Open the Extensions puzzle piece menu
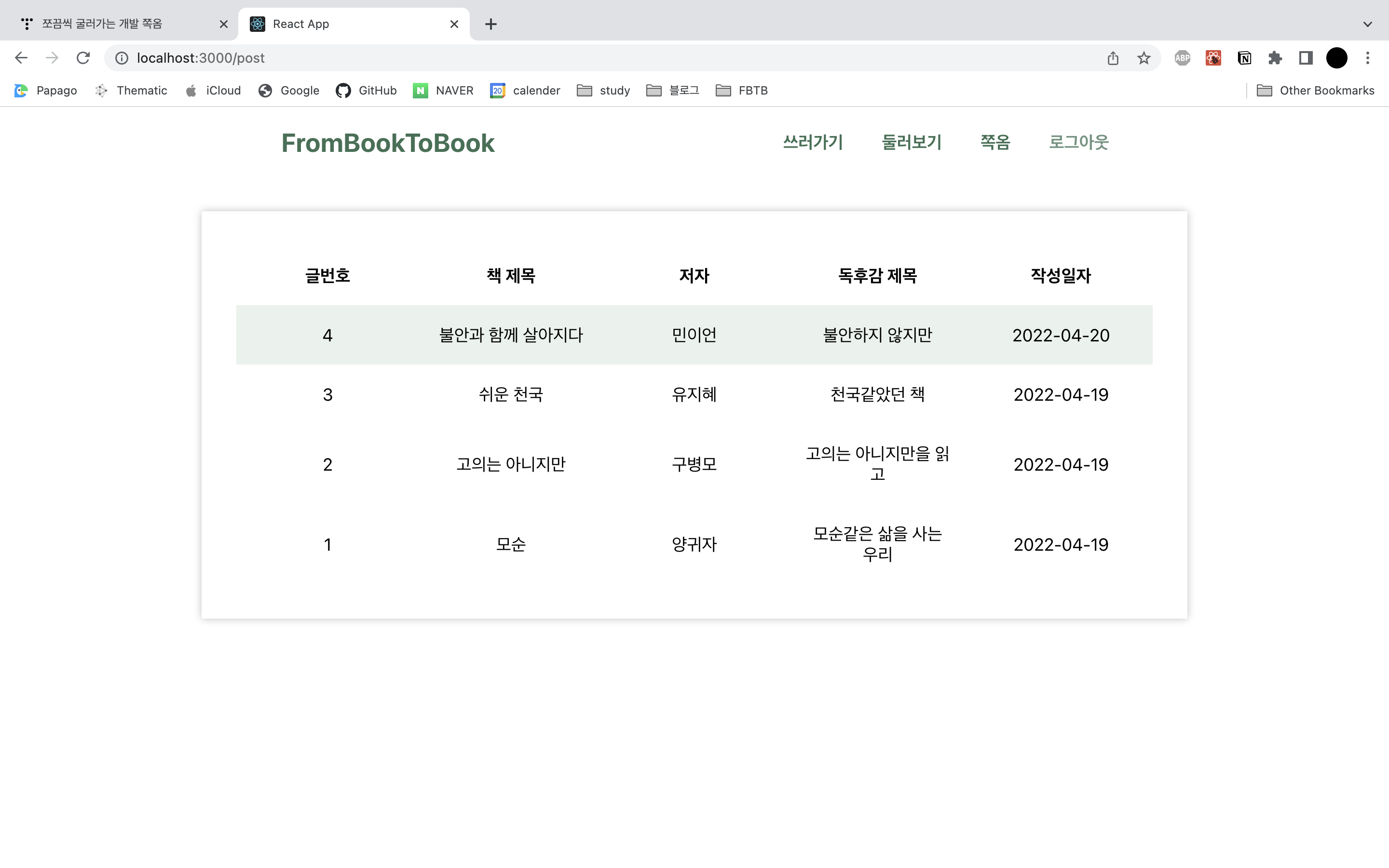1389x868 pixels. [1275, 58]
